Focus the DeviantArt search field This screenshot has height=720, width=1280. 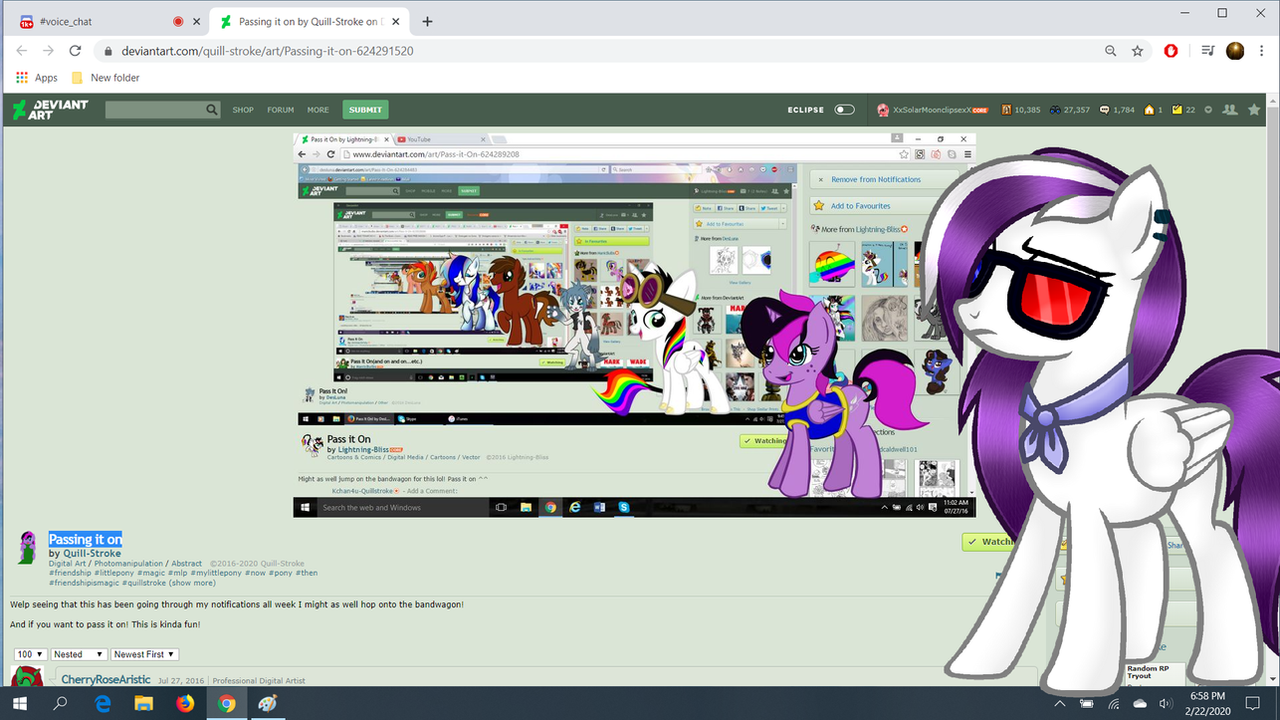(x=155, y=110)
